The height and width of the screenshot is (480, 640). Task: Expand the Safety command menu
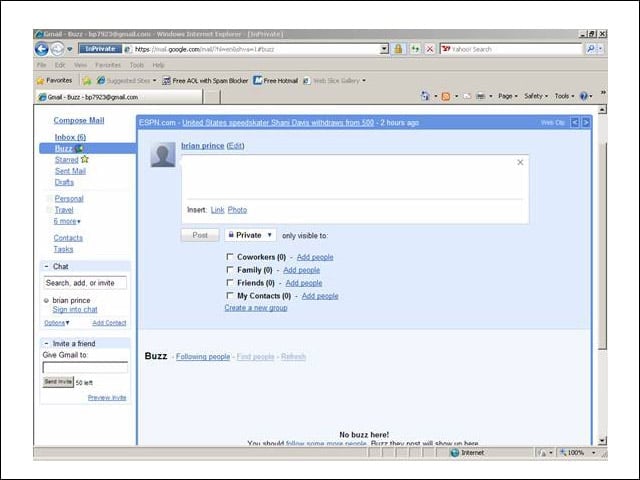tap(536, 96)
